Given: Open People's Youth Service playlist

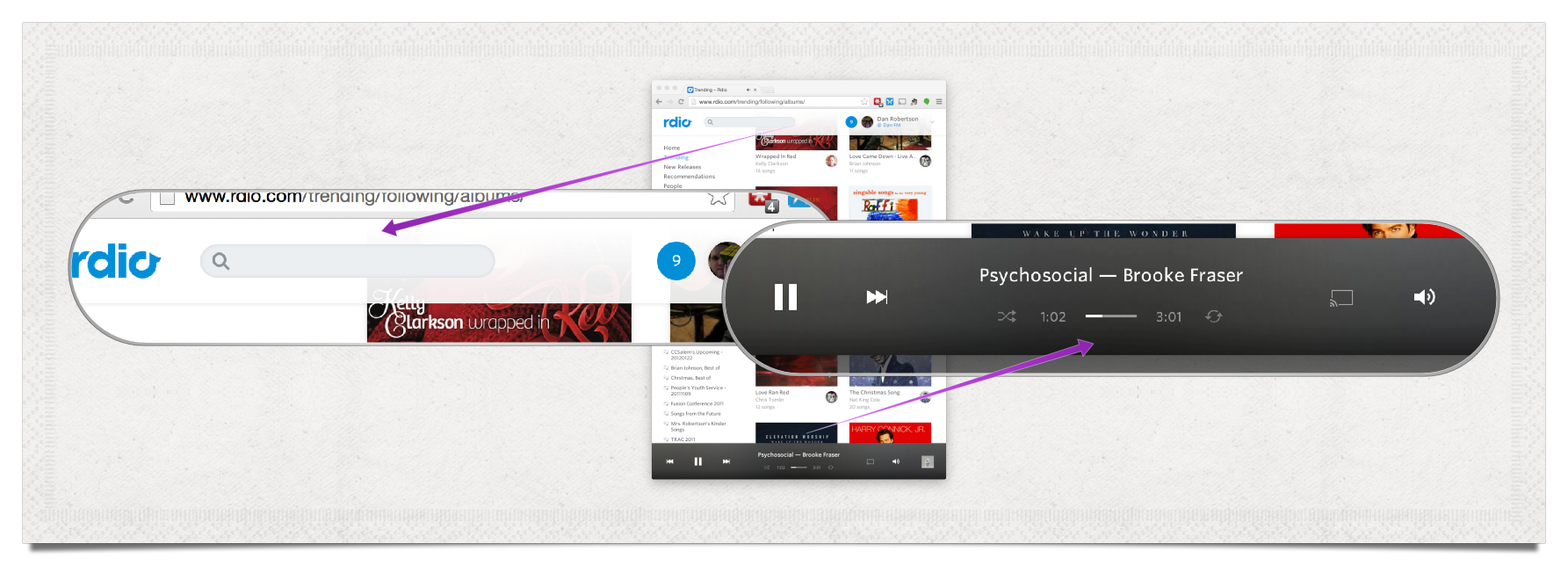Looking at the screenshot, I should click(698, 390).
